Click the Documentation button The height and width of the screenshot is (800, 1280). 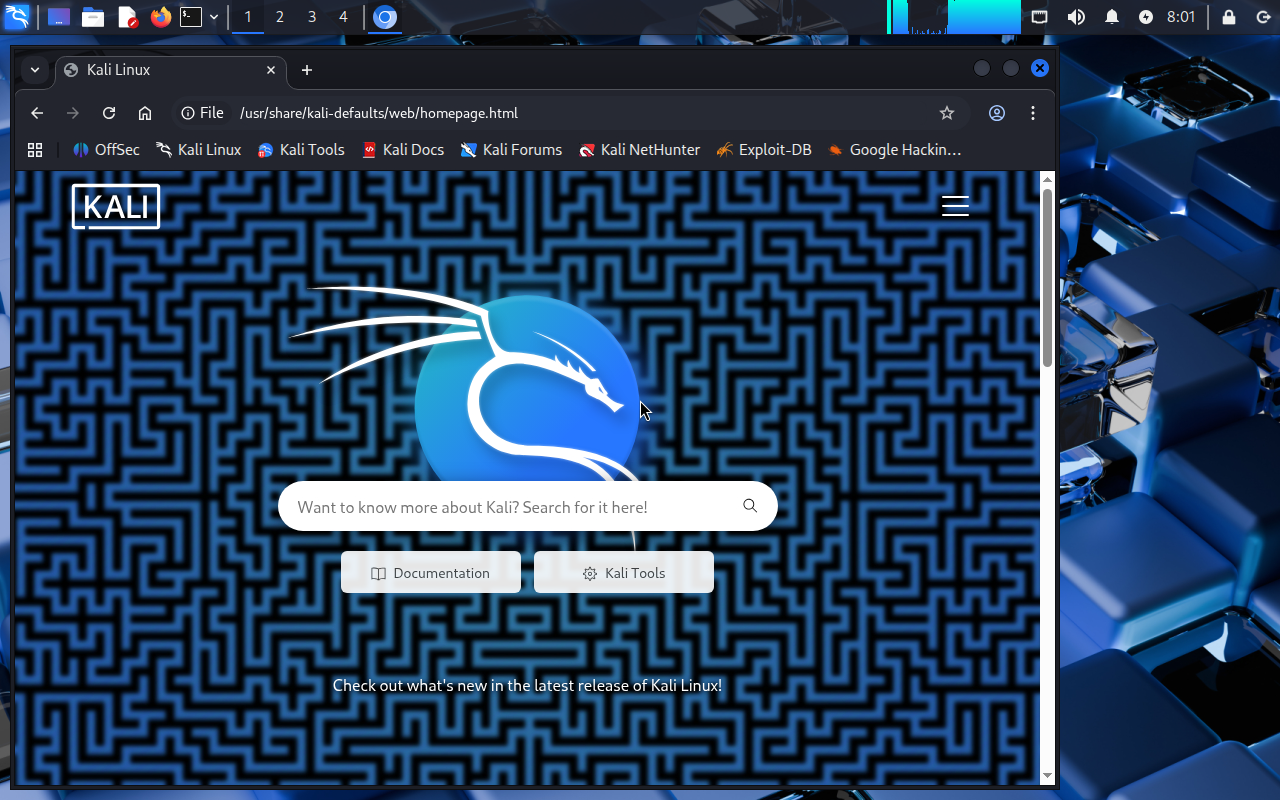point(431,573)
